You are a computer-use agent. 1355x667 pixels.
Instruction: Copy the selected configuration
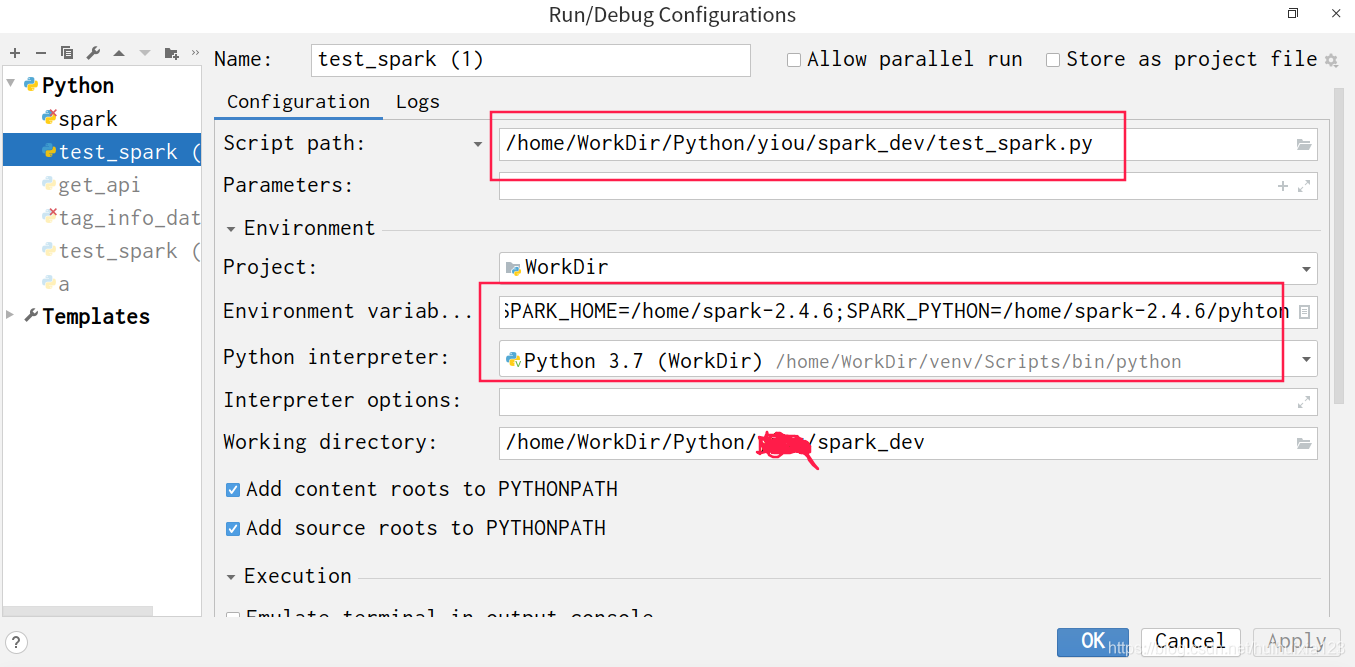pyautogui.click(x=67, y=53)
